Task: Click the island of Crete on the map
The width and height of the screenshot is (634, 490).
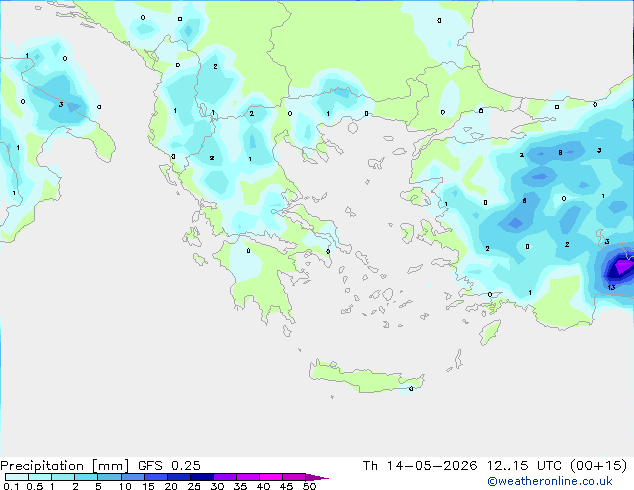Action: coord(366,377)
